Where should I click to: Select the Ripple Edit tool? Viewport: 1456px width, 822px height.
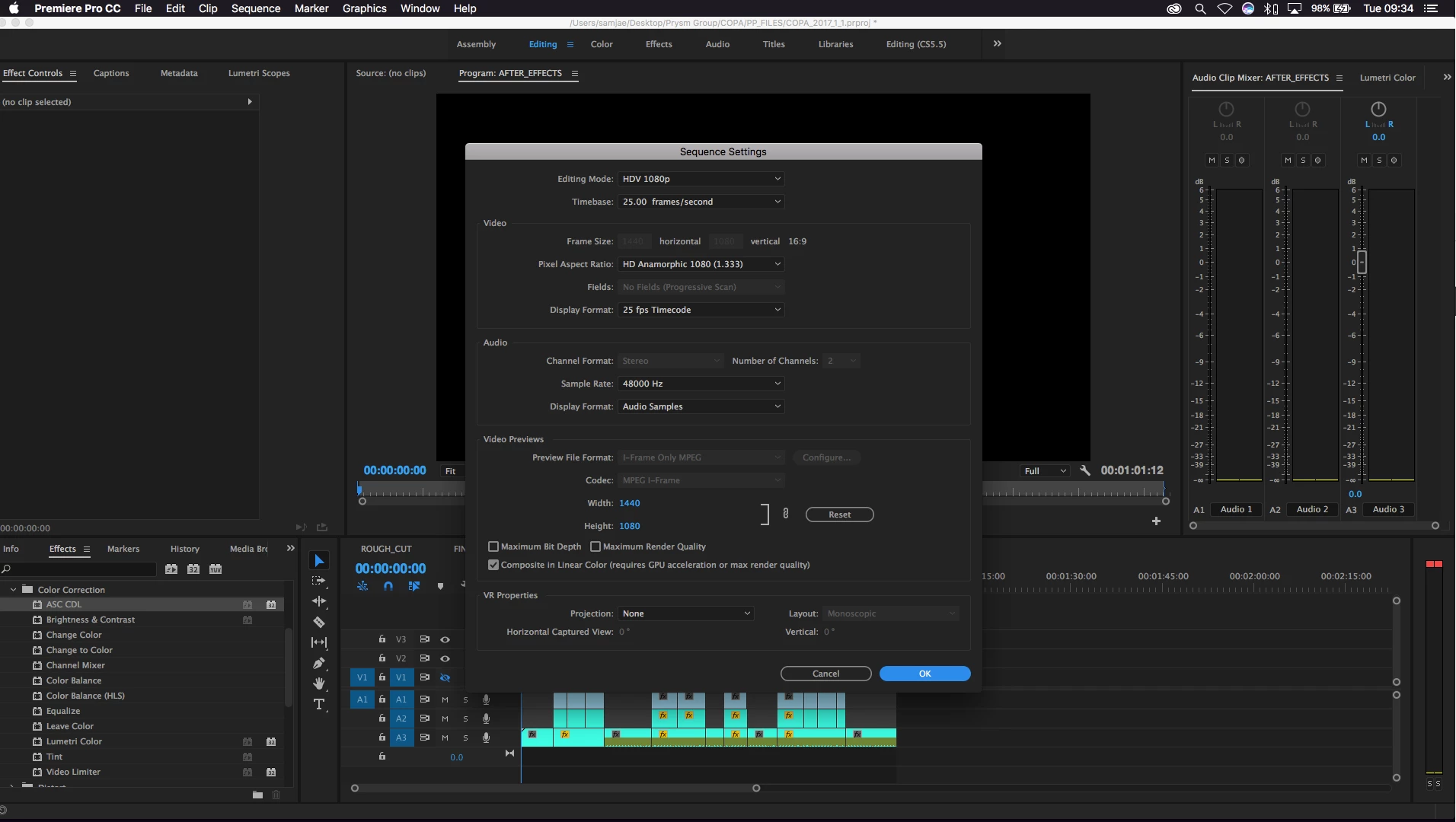[319, 601]
